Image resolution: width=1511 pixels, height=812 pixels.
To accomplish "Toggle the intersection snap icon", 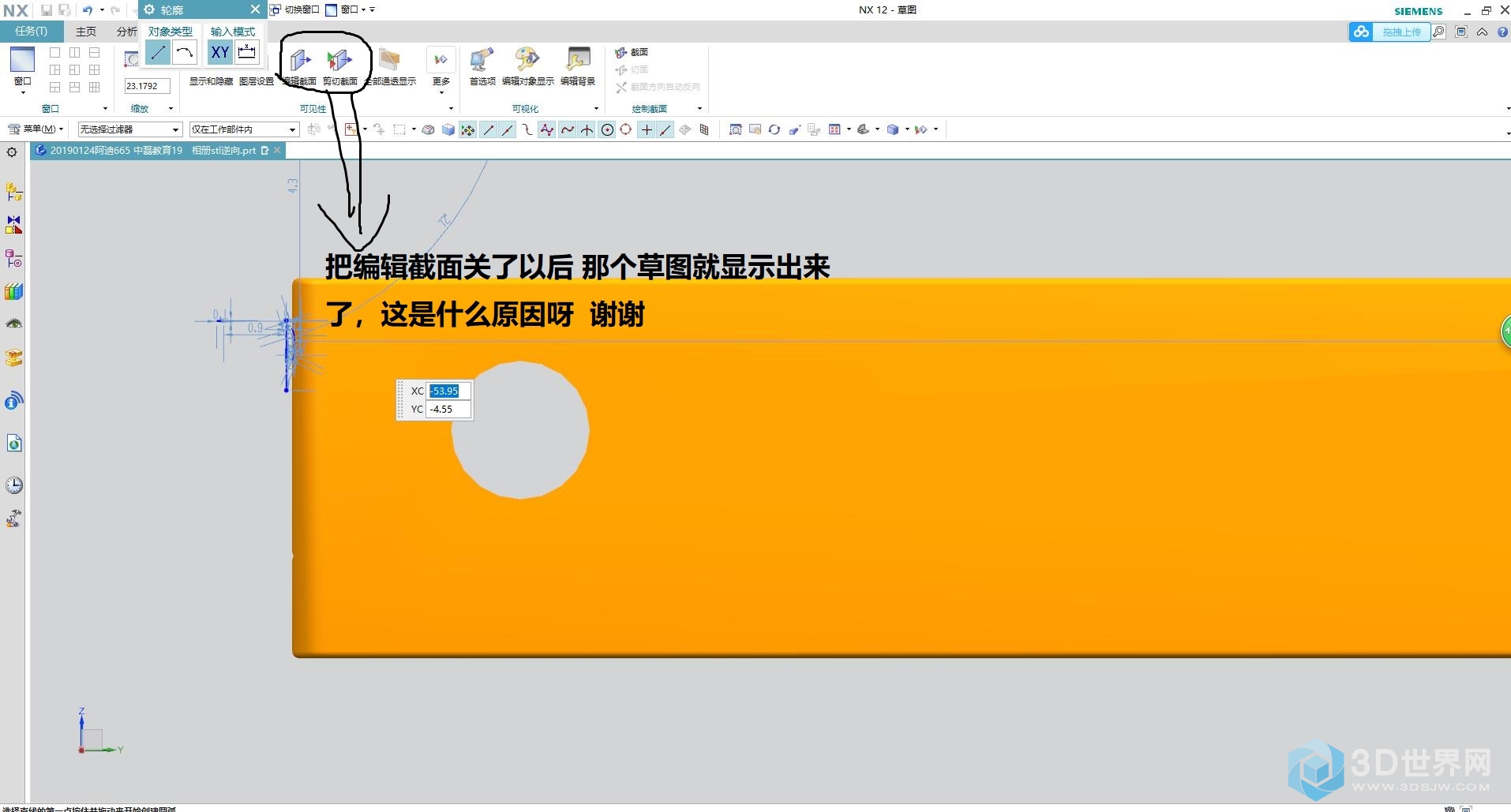I will click(x=587, y=129).
